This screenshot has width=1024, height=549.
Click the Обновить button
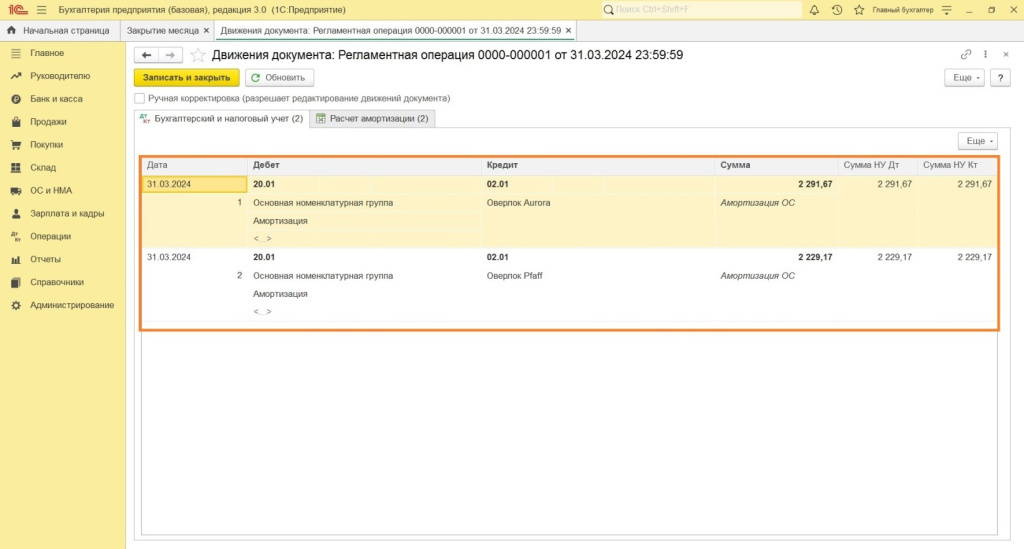pos(279,77)
